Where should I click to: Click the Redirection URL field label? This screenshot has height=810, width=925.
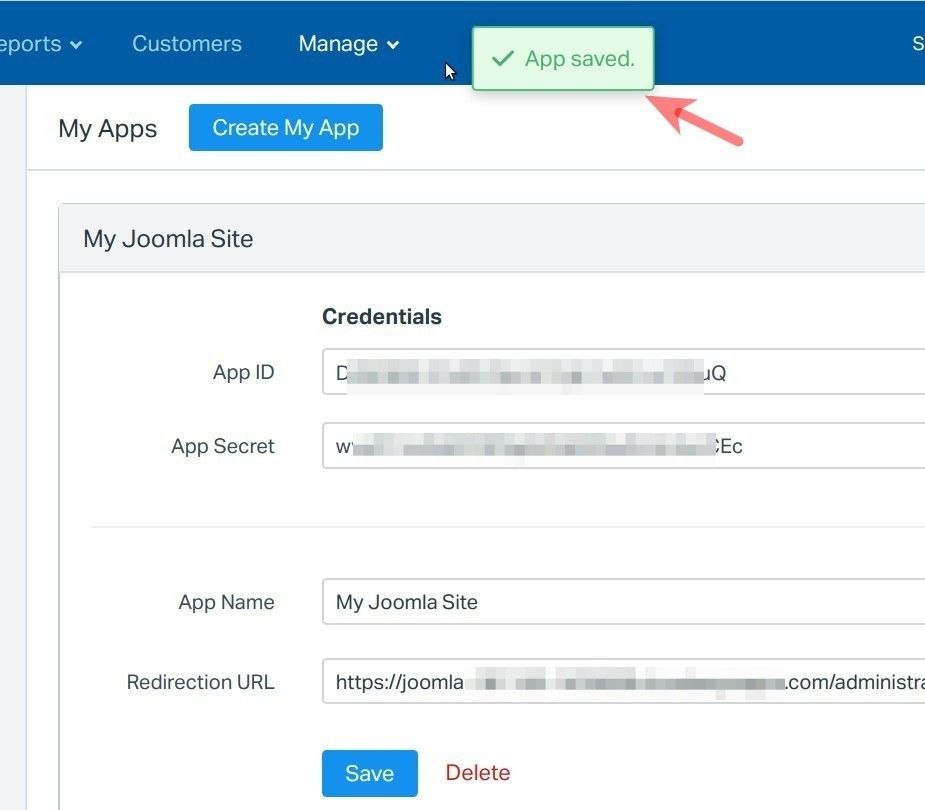click(200, 683)
